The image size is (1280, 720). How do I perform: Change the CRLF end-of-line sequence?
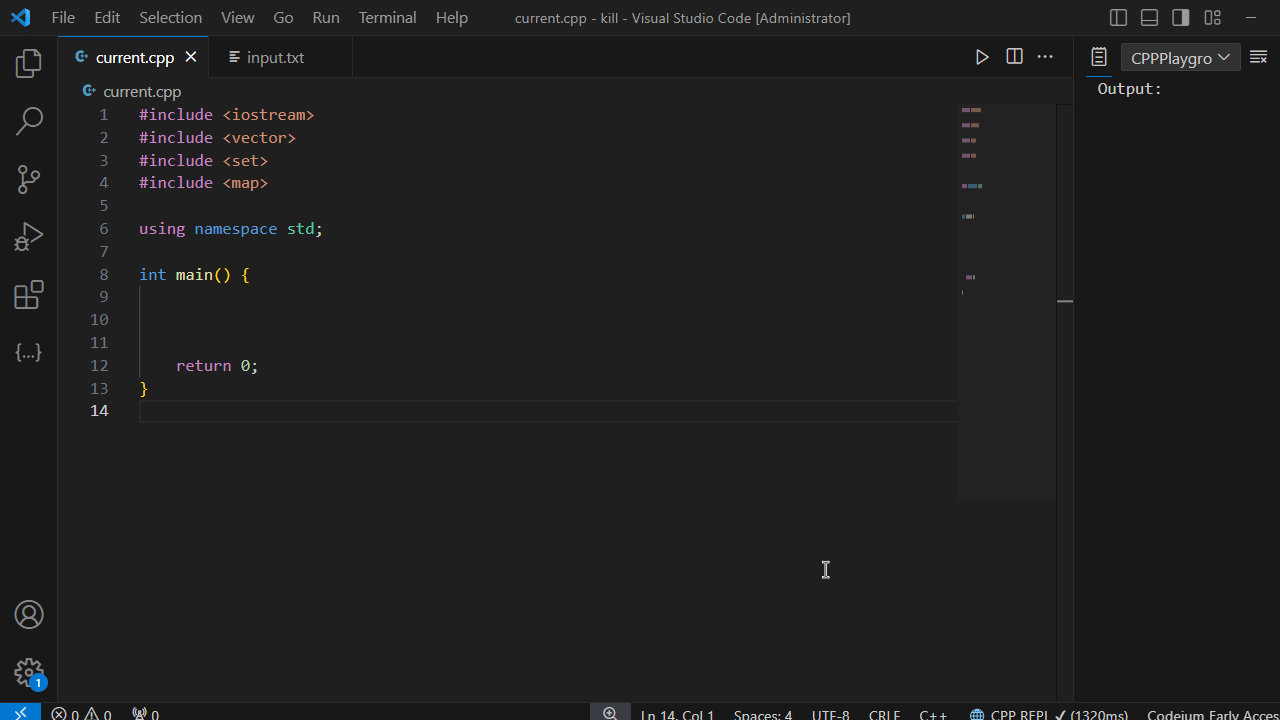pos(884,714)
